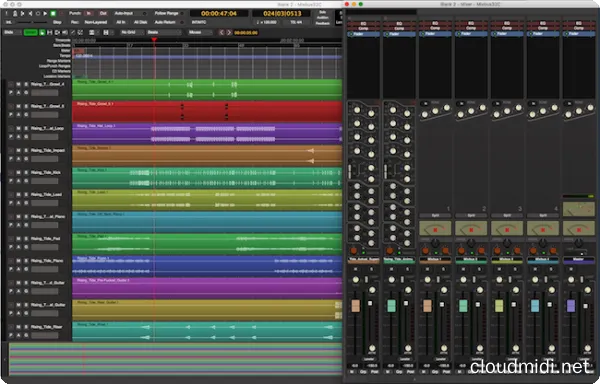Select the Audition speaker tool
This screenshot has height=384, width=600.
point(65,33)
